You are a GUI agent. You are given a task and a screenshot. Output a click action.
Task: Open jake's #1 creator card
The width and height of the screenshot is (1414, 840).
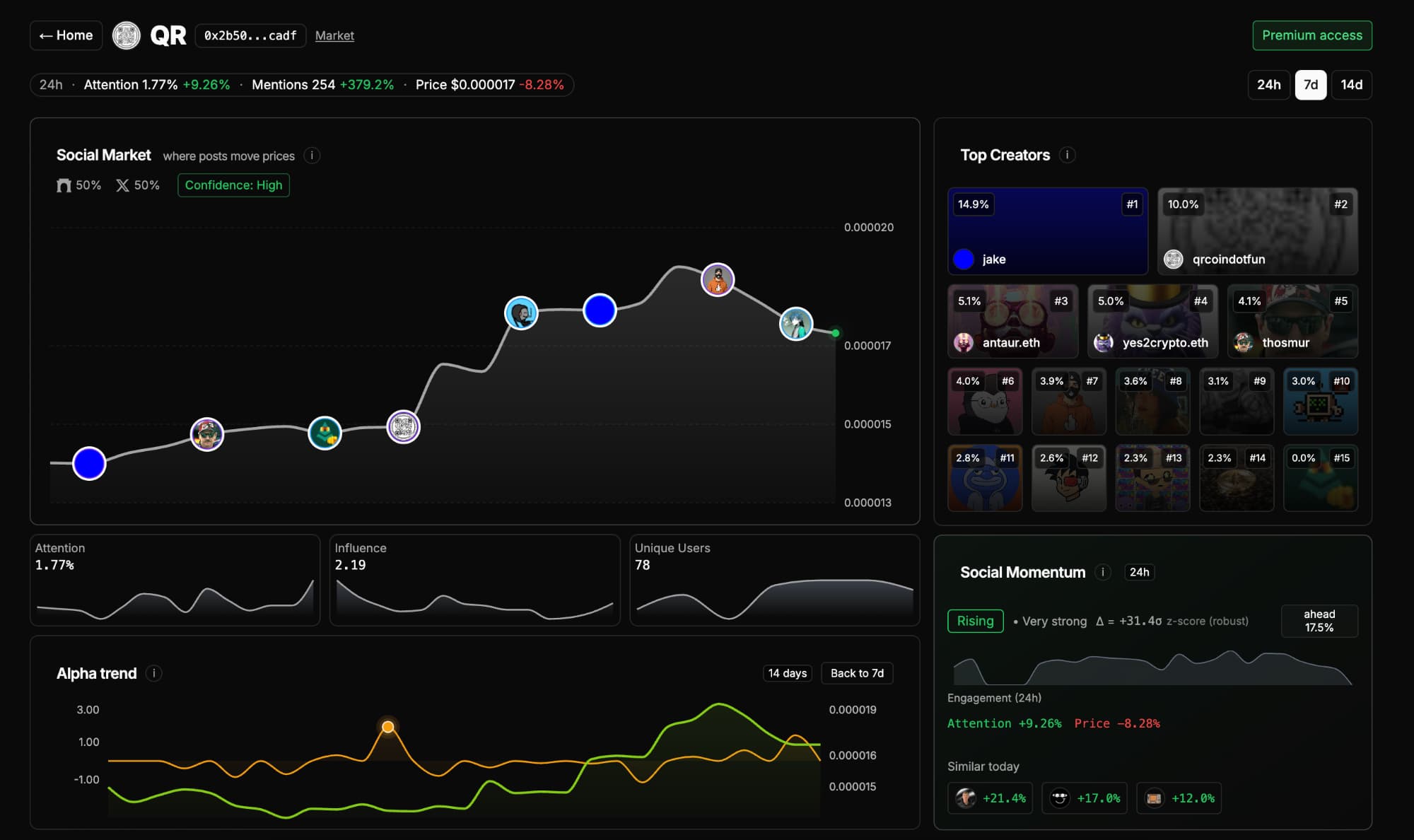(1047, 231)
